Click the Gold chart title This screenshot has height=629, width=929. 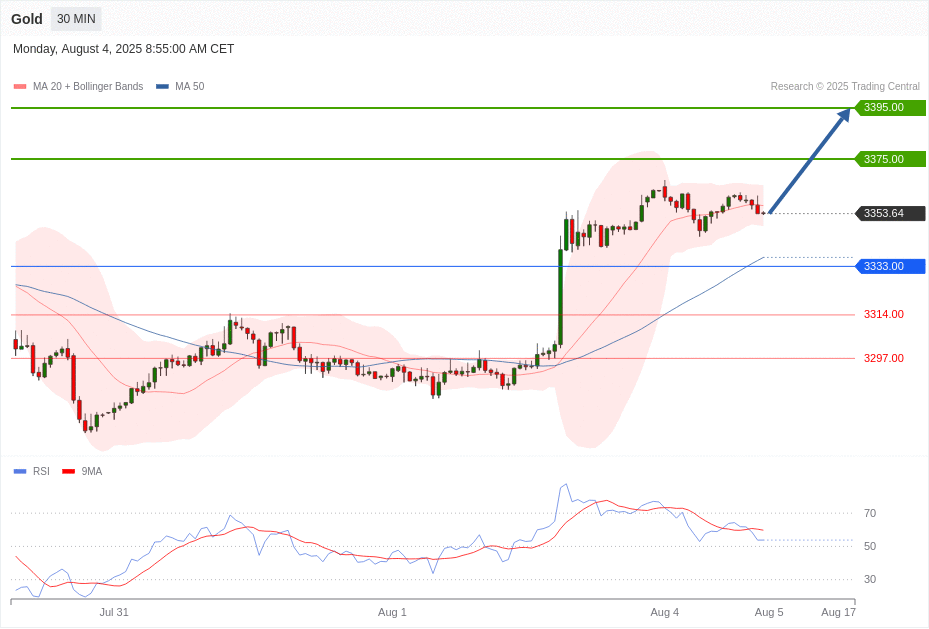click(27, 19)
